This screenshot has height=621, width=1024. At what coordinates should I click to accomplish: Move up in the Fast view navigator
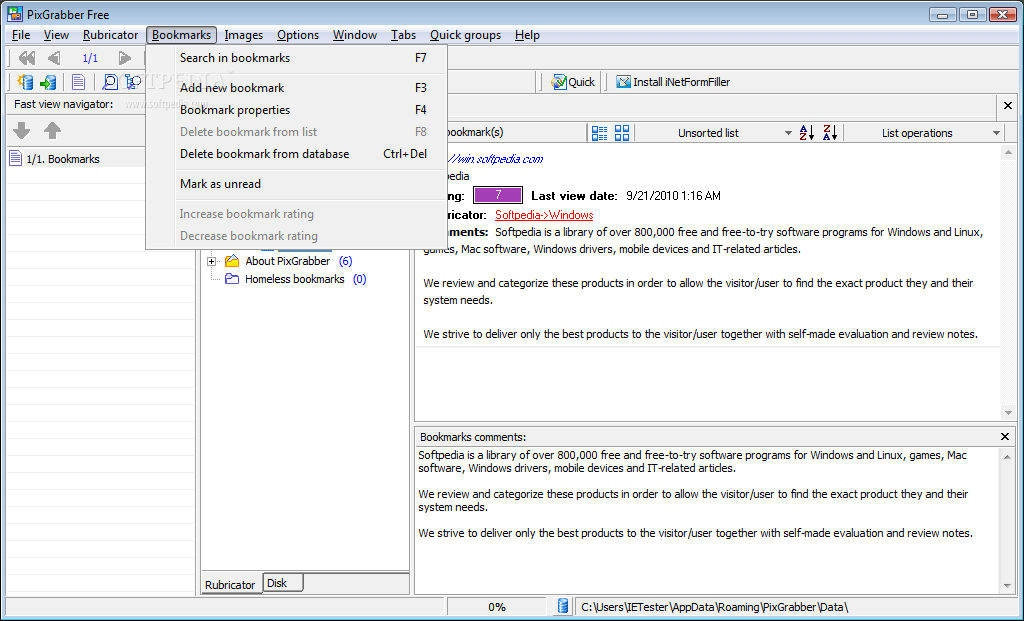pyautogui.click(x=52, y=131)
